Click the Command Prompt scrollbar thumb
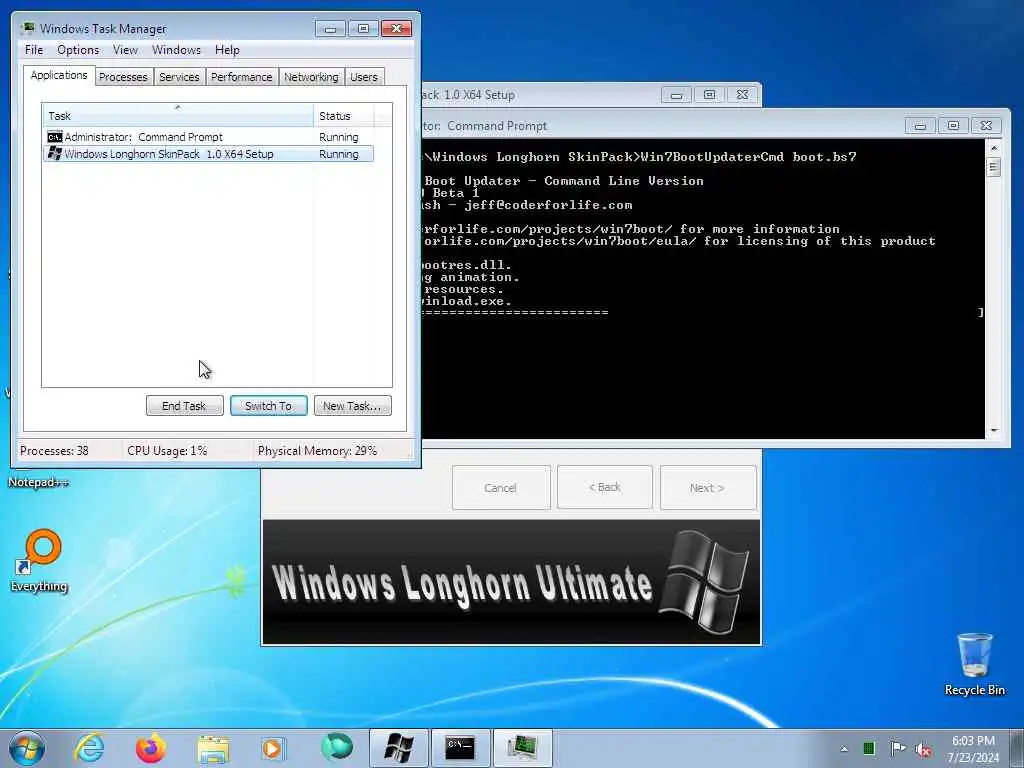 (994, 167)
